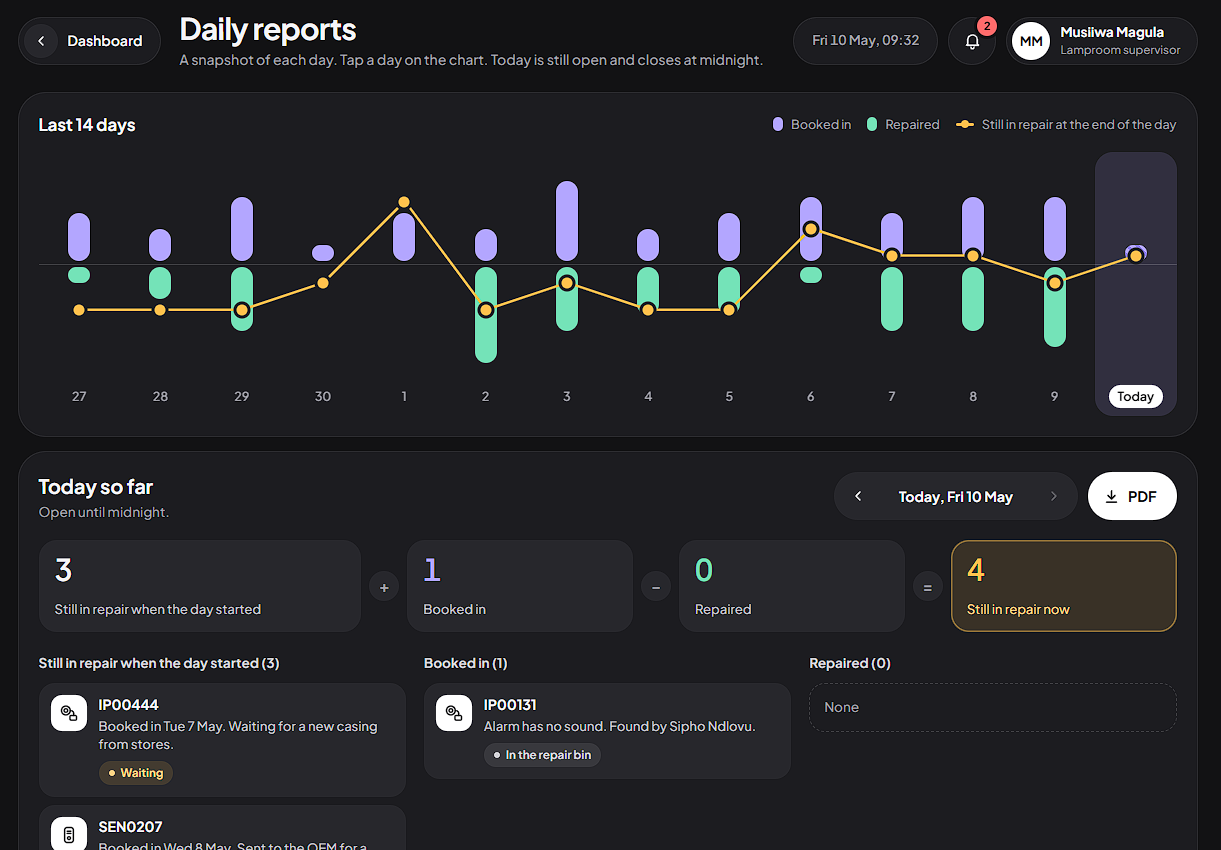Image resolution: width=1221 pixels, height=850 pixels.
Task: Select day 4 on the chart
Action: coord(648,284)
